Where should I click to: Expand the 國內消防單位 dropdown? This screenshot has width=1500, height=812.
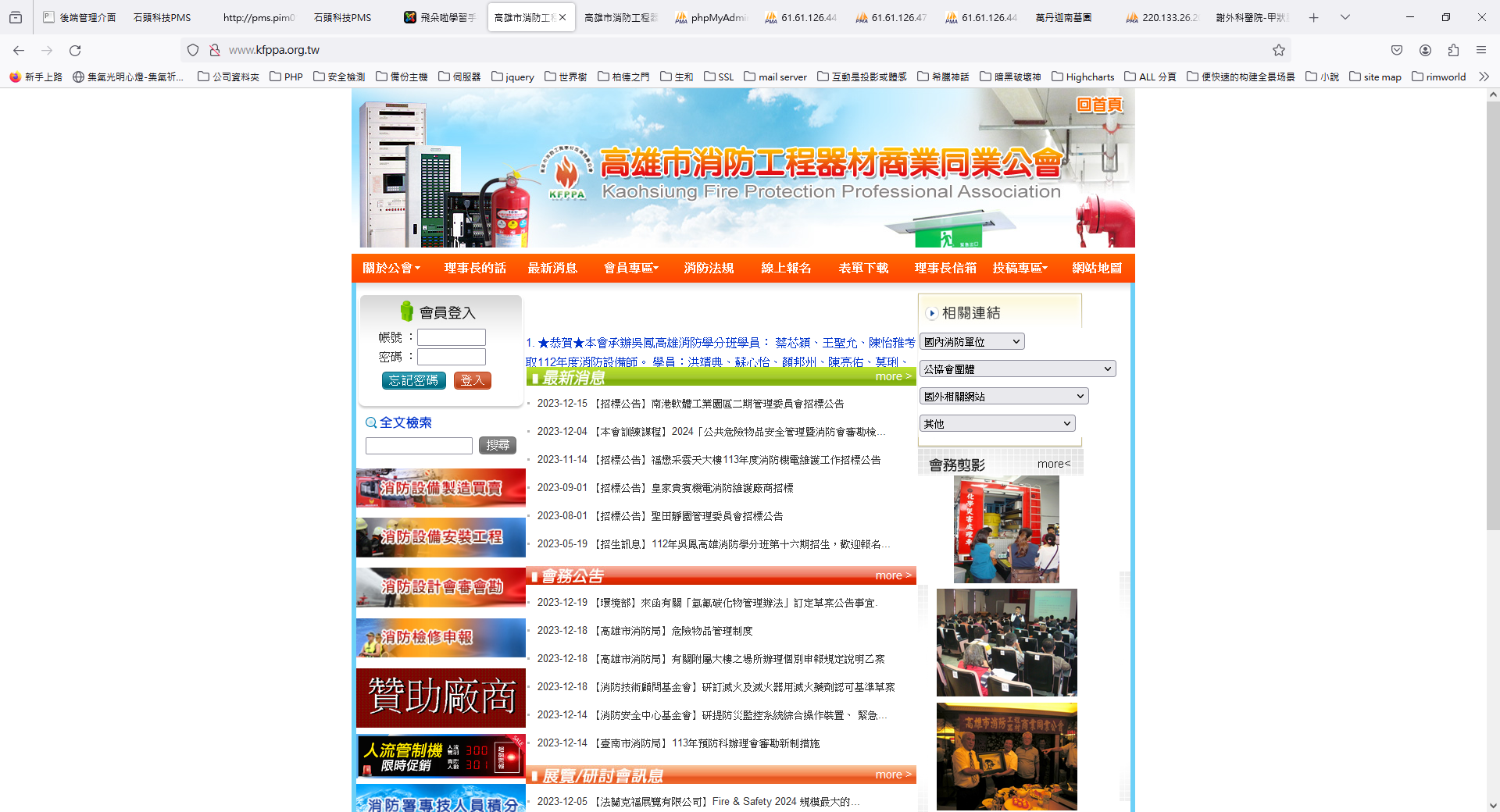point(971,342)
